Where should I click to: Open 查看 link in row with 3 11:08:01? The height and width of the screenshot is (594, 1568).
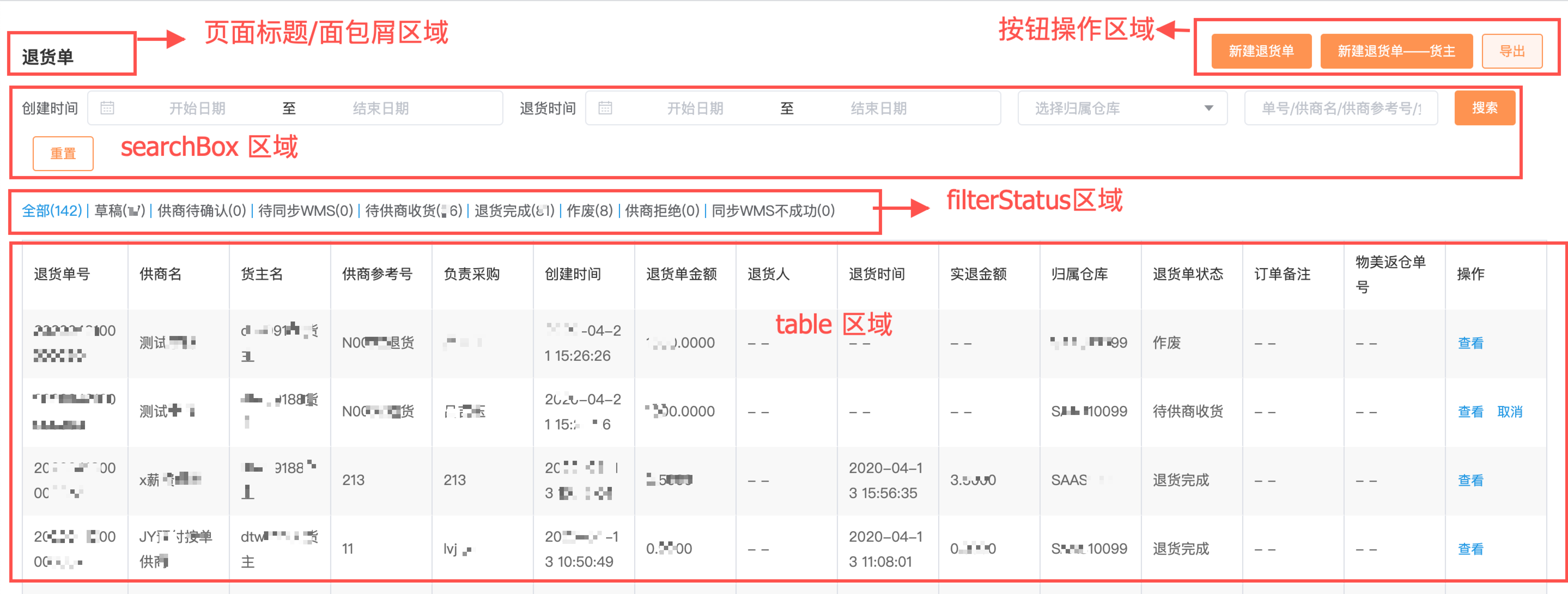click(x=1470, y=549)
